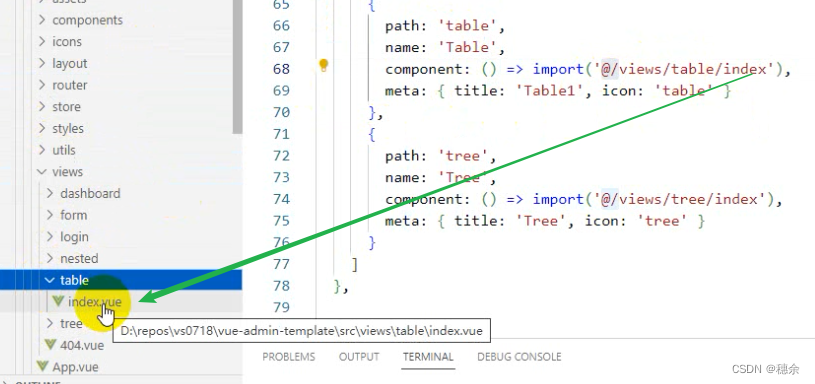Click the 'Table1' title string on line 69
This screenshot has height=384, width=815.
550,91
